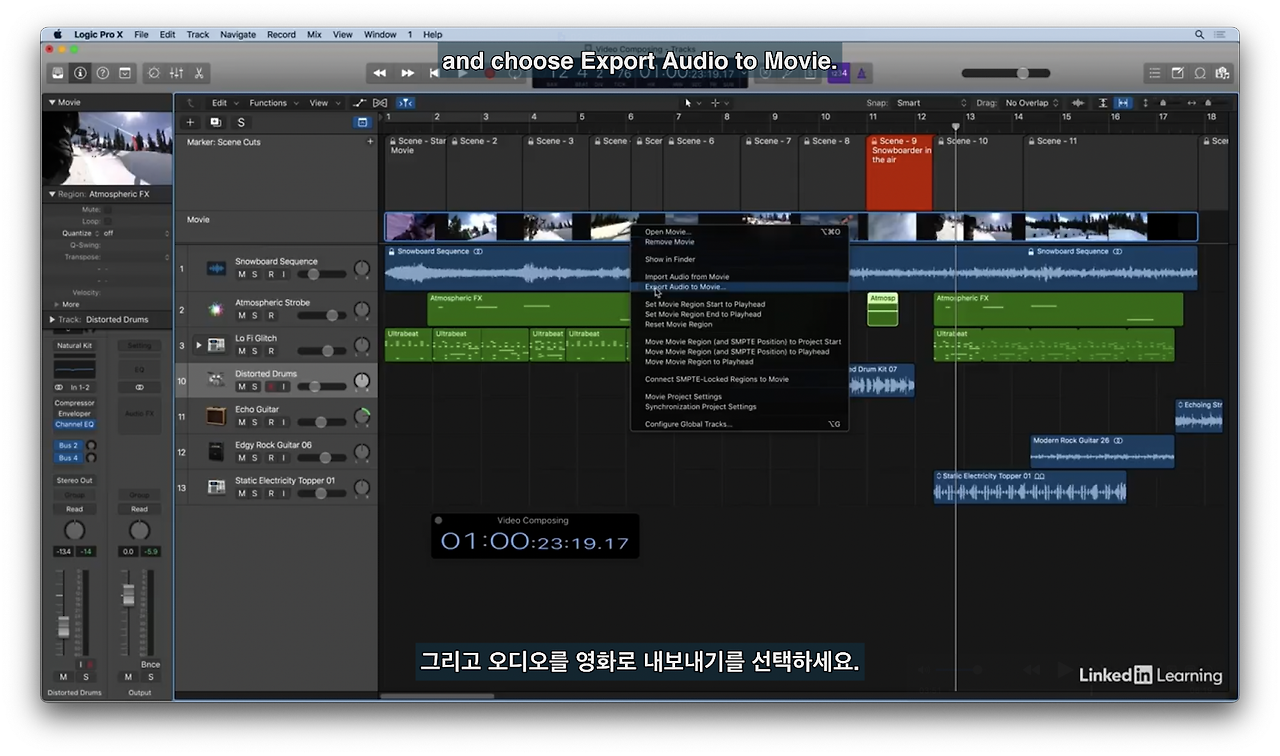The height and width of the screenshot is (756, 1280).
Task: Choose Configure Global Tracks entry
Action: click(x=739, y=424)
